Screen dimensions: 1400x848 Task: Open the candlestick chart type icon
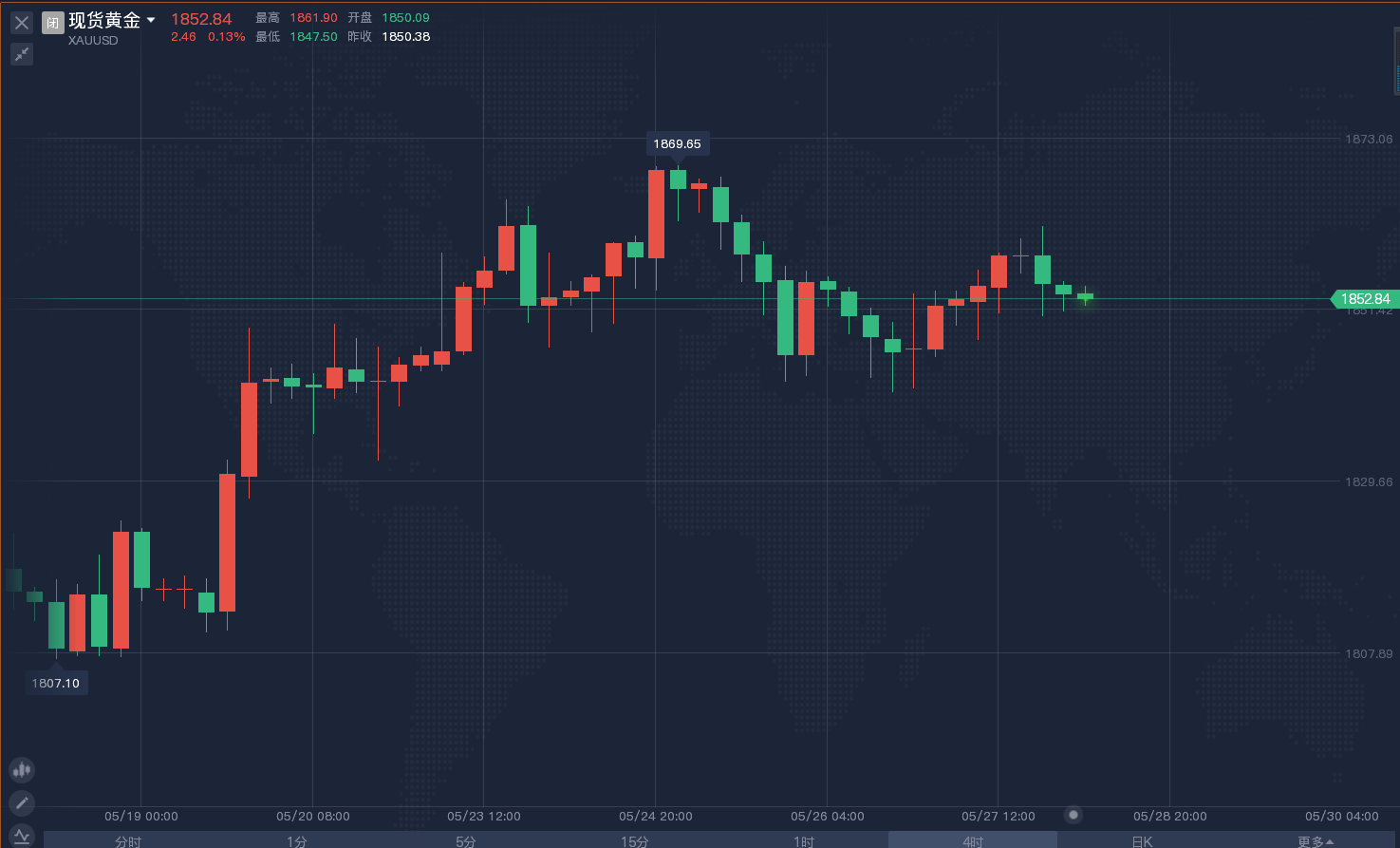22,769
